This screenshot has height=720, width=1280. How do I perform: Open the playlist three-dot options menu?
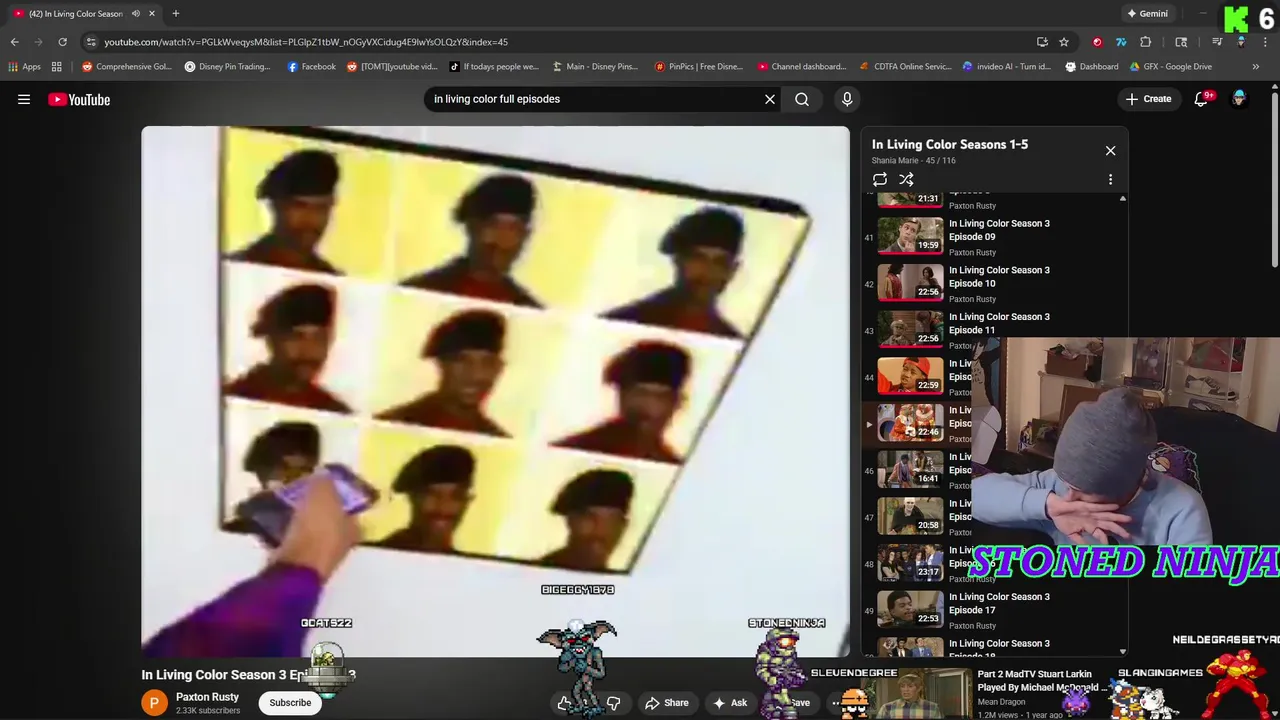click(1110, 180)
